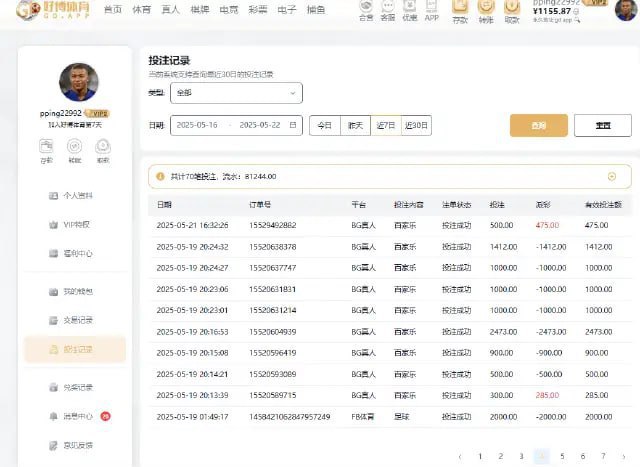
Task: Click the 合营 partnership icon in header
Action: pos(366,10)
